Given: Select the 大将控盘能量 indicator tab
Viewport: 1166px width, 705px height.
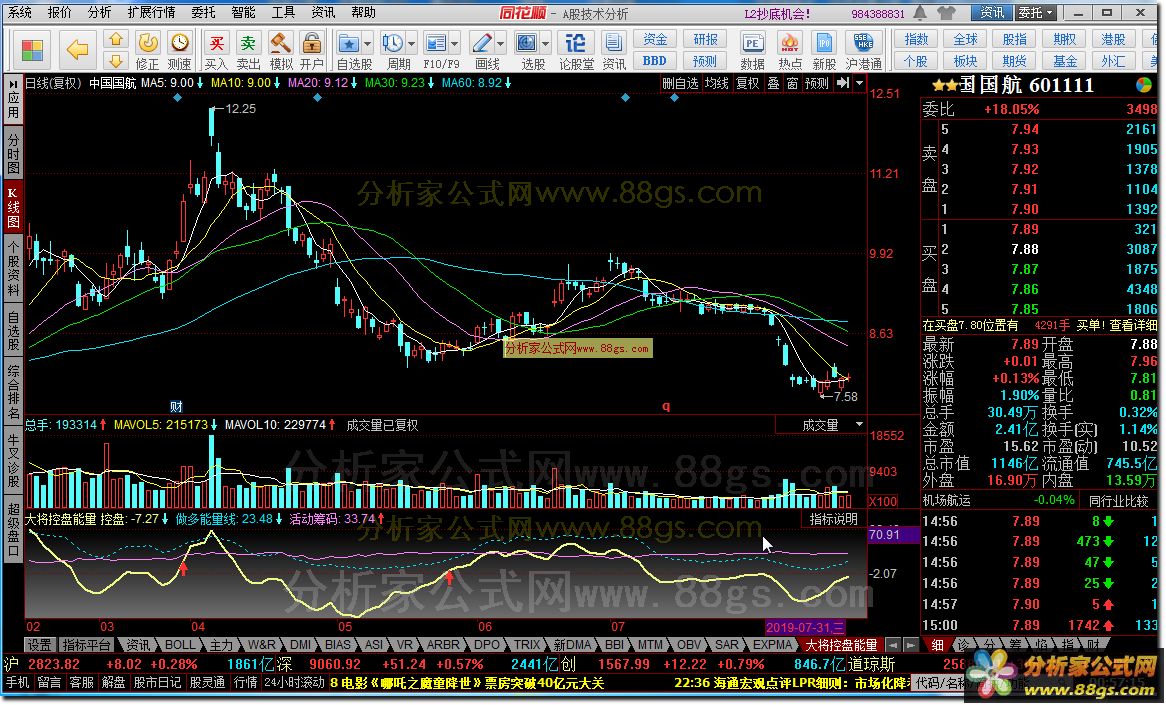Looking at the screenshot, I should [x=841, y=645].
